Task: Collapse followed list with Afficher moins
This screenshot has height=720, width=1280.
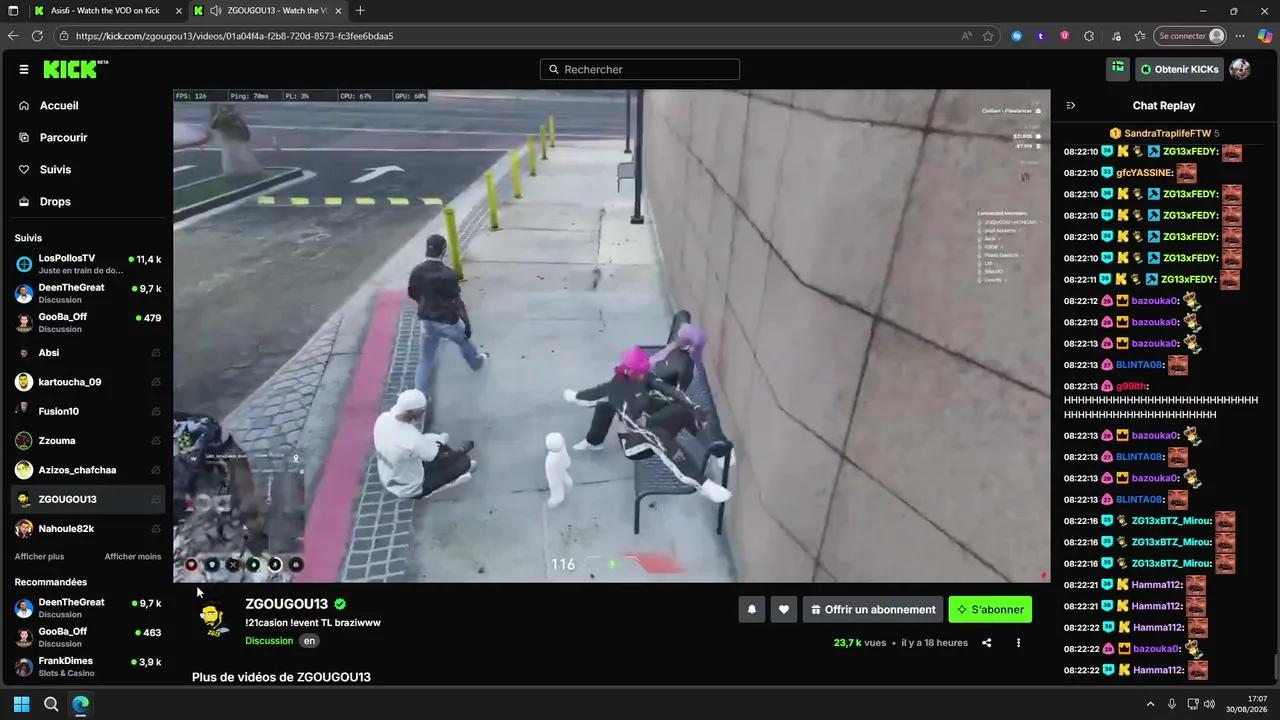Action: (x=133, y=556)
